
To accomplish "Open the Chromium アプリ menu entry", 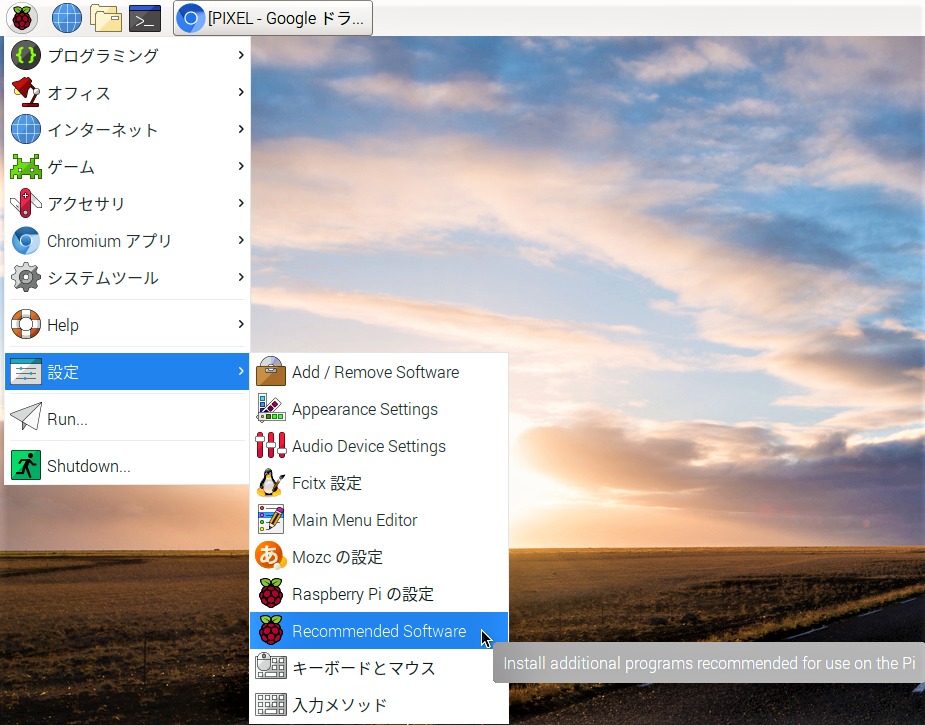I will 127,241.
